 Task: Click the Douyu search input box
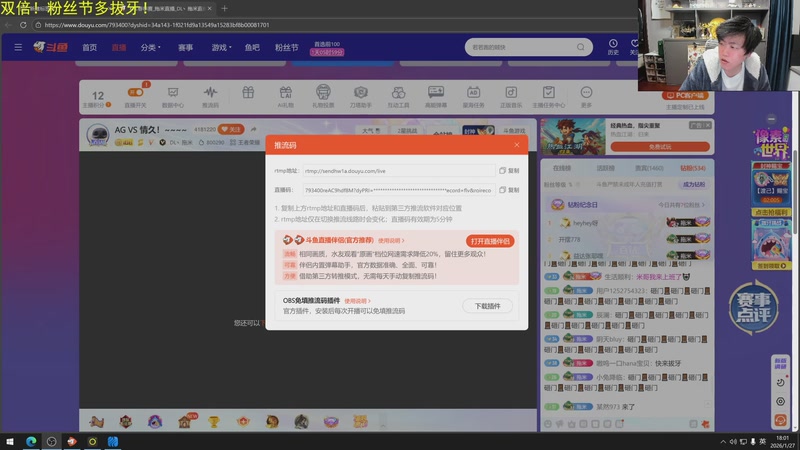[x=520, y=47]
